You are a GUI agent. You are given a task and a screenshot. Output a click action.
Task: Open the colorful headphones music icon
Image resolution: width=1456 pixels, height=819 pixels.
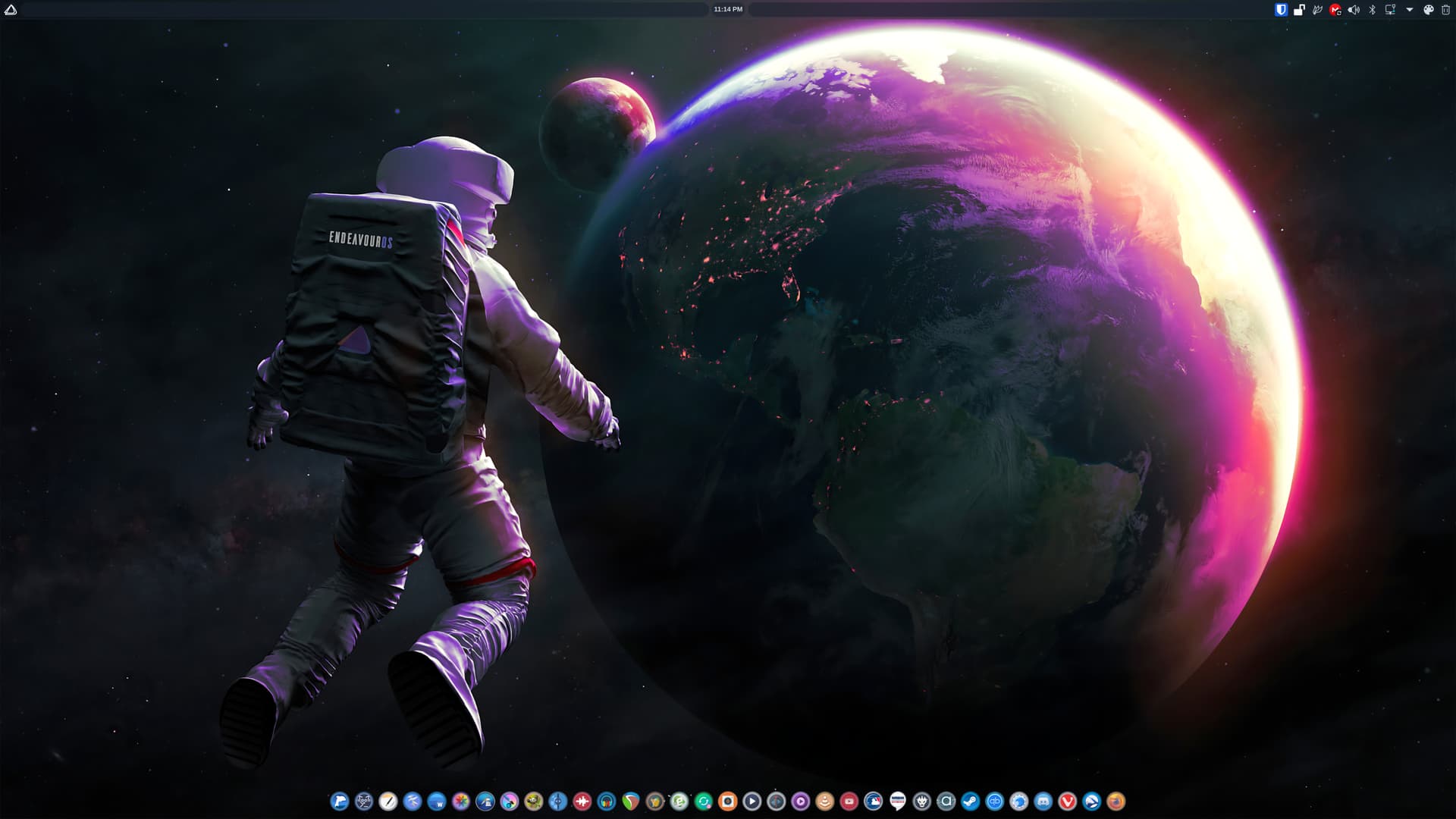click(x=607, y=801)
